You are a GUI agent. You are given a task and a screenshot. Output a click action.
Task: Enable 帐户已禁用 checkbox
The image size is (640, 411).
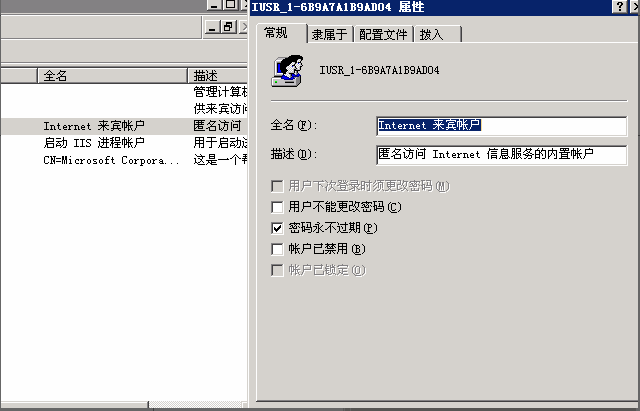point(277,249)
